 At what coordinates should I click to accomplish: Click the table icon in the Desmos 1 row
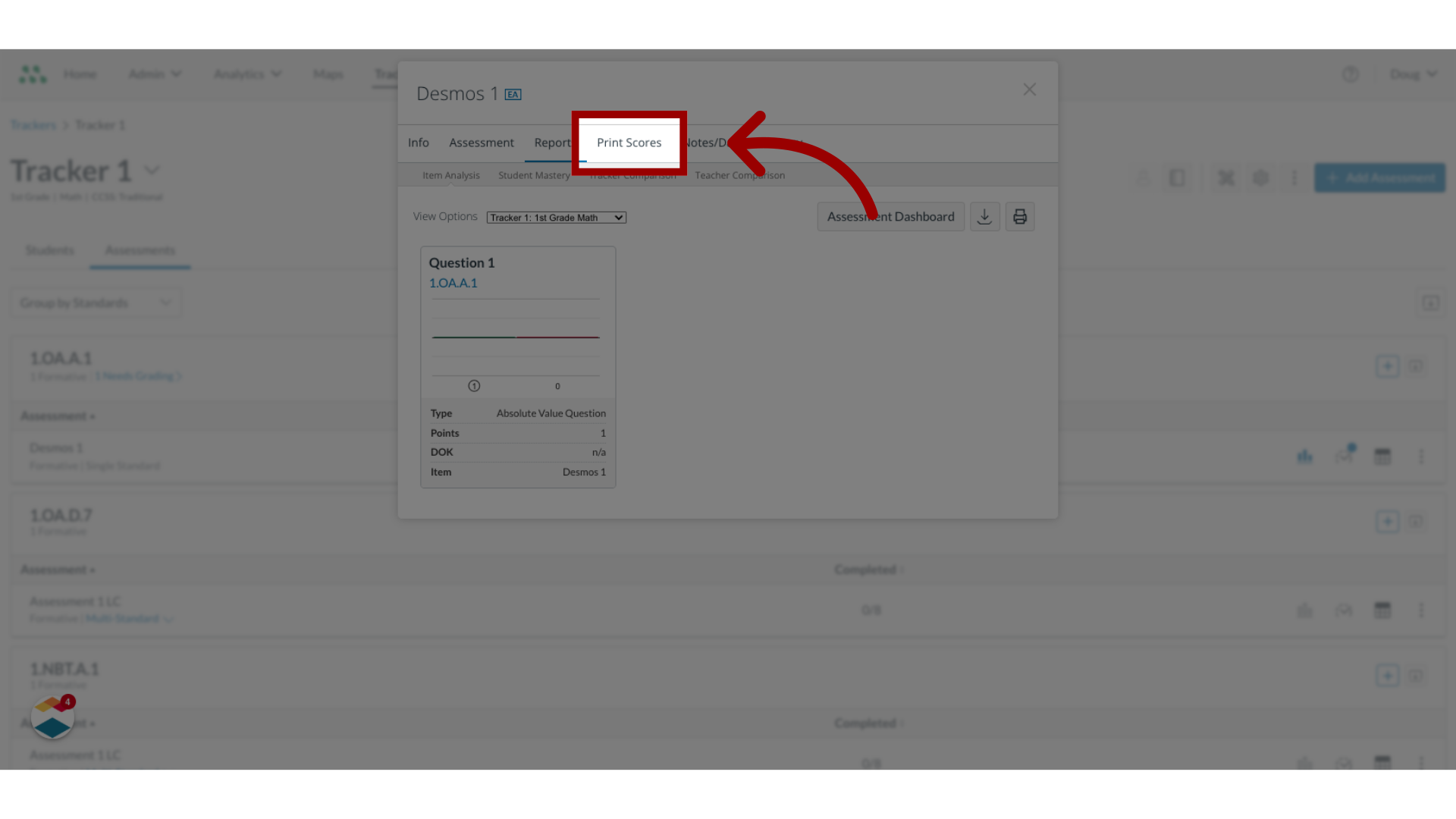(x=1382, y=456)
